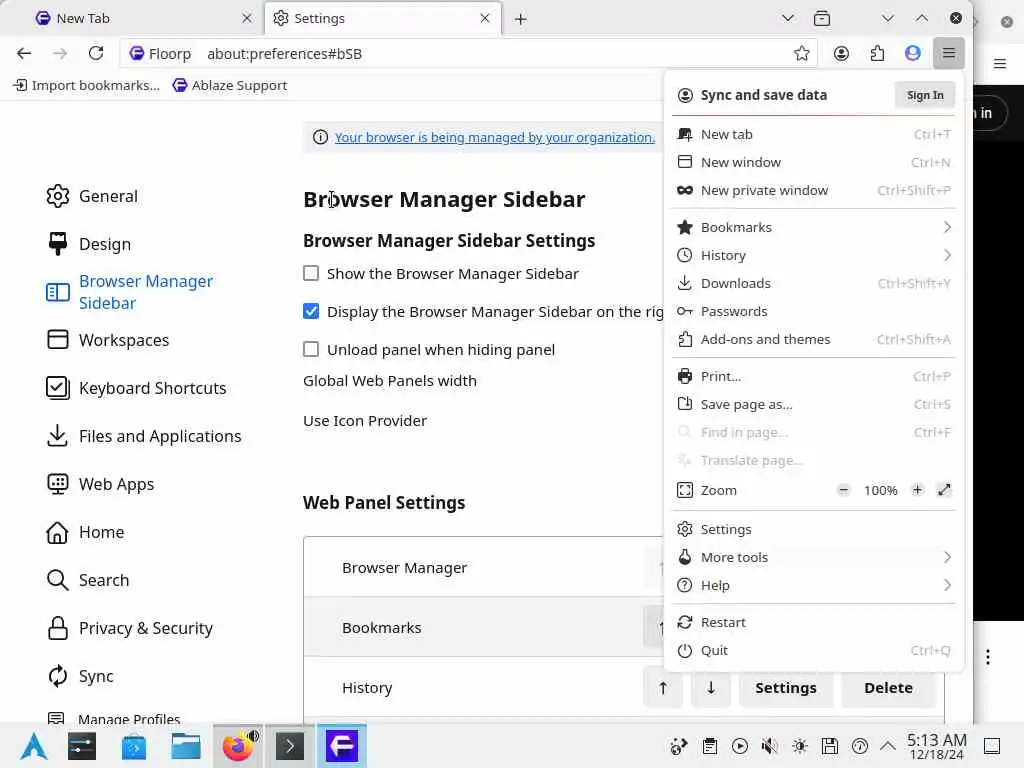Viewport: 1024px width, 768px height.
Task: Increase zoom with the plus button
Action: (x=917, y=490)
